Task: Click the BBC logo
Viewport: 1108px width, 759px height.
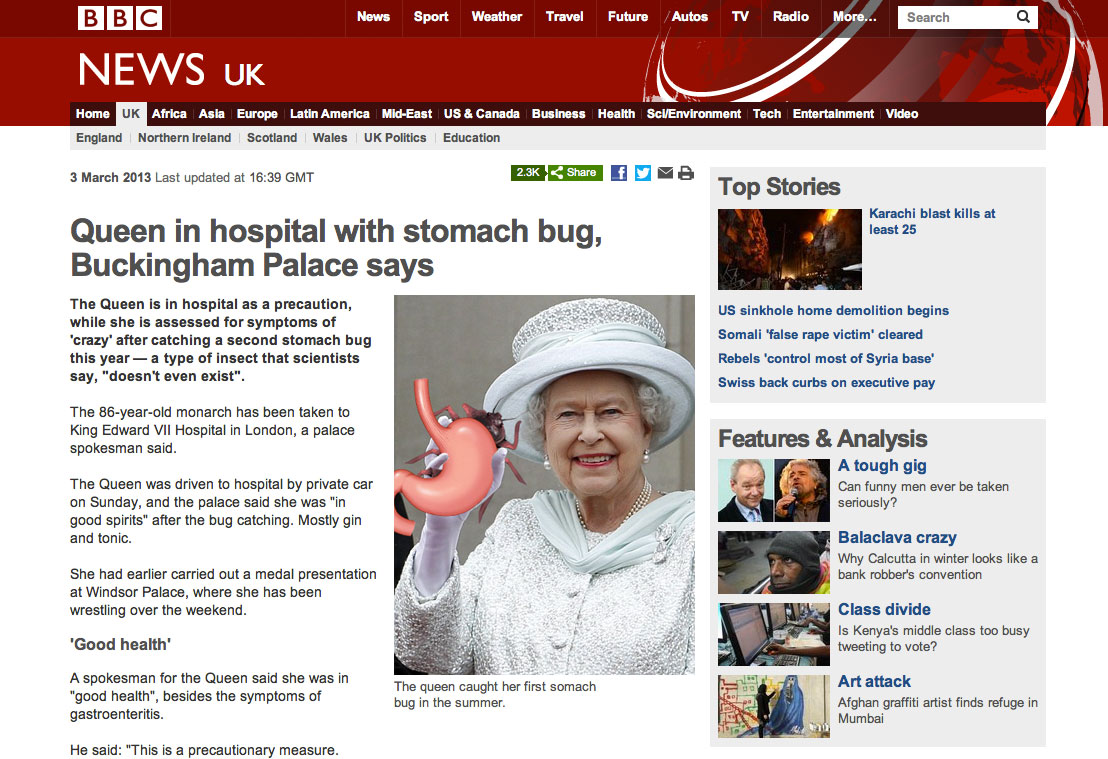Action: click(x=119, y=18)
